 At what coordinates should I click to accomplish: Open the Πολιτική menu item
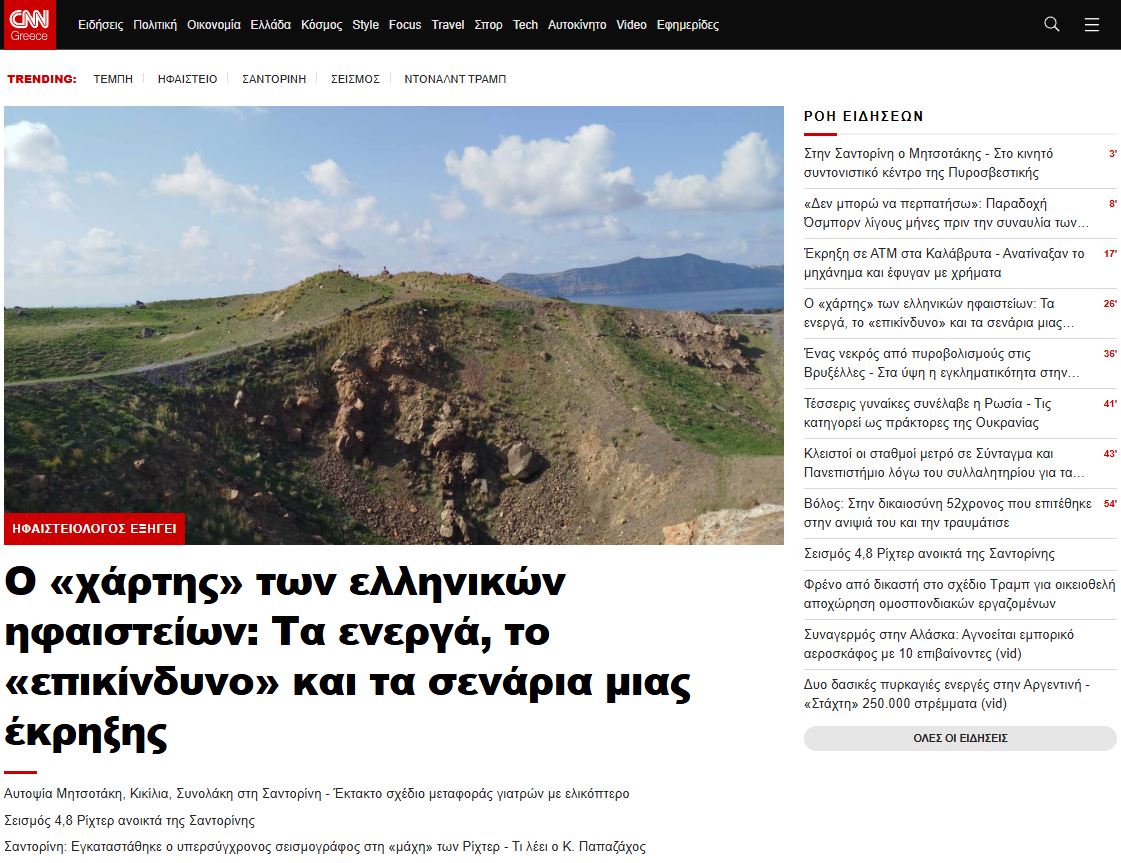(x=155, y=25)
